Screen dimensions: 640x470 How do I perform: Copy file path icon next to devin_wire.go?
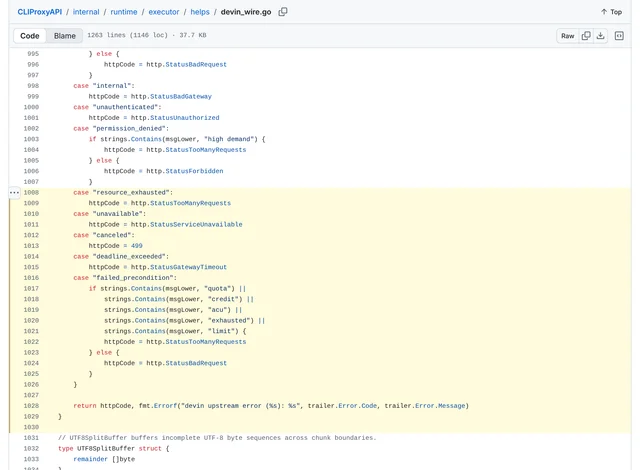(x=282, y=12)
